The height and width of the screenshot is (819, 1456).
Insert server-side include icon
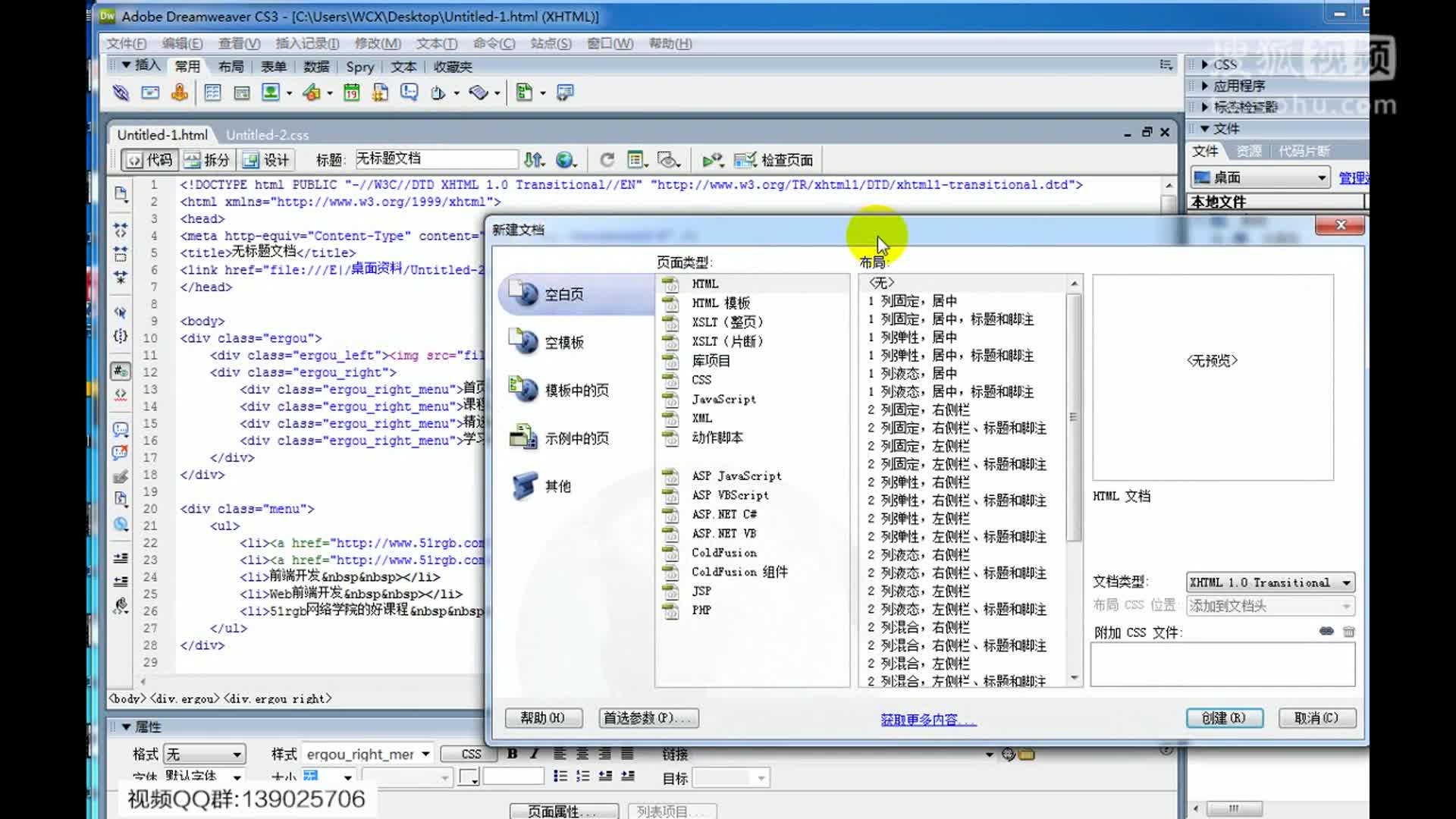click(x=381, y=93)
